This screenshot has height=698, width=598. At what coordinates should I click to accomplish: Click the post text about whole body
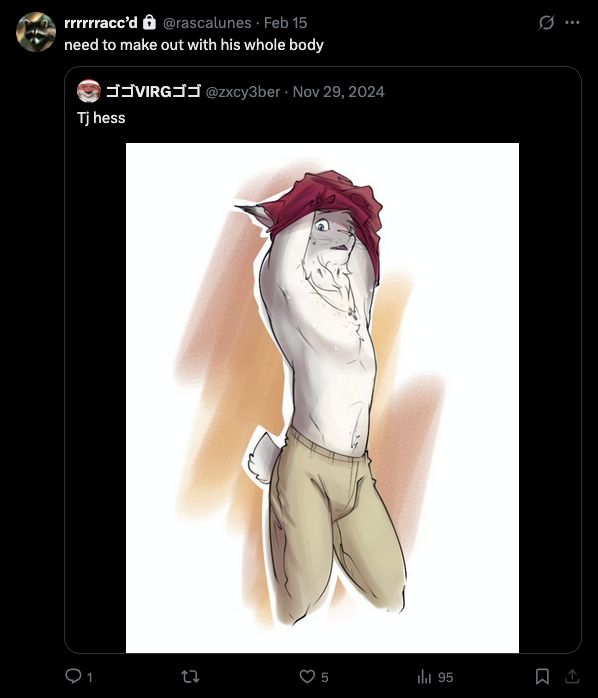(x=194, y=45)
